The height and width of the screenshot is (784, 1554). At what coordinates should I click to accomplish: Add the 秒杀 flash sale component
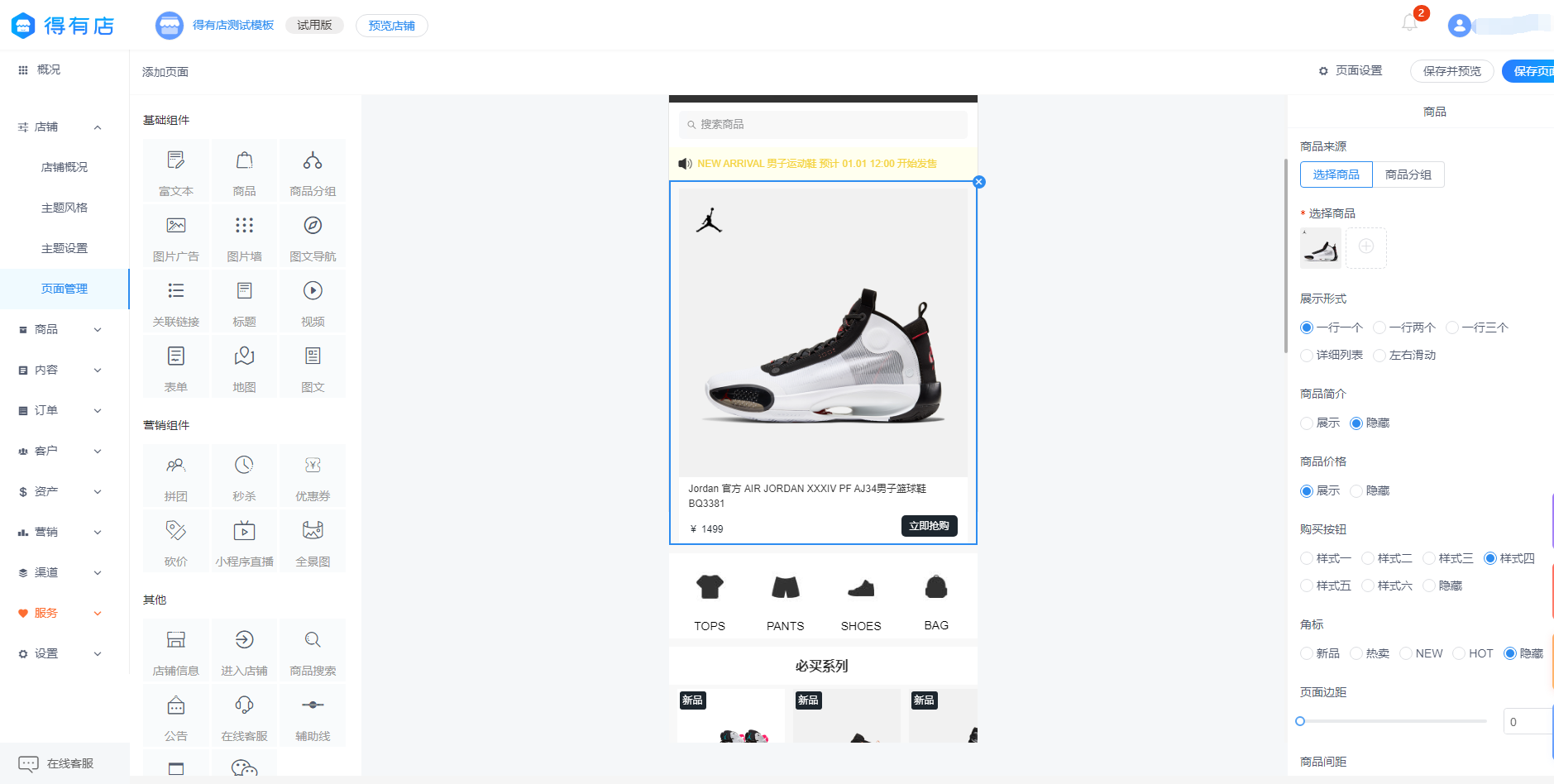tap(244, 476)
